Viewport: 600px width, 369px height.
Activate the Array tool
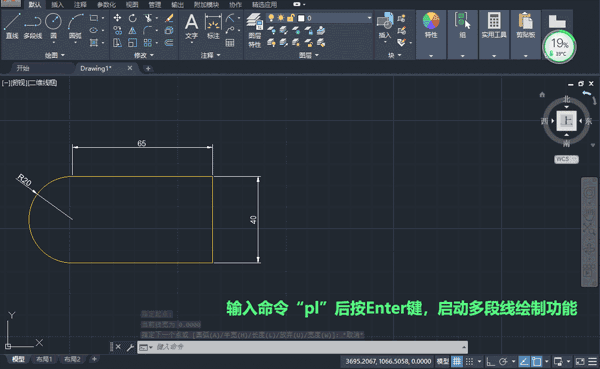click(x=147, y=42)
